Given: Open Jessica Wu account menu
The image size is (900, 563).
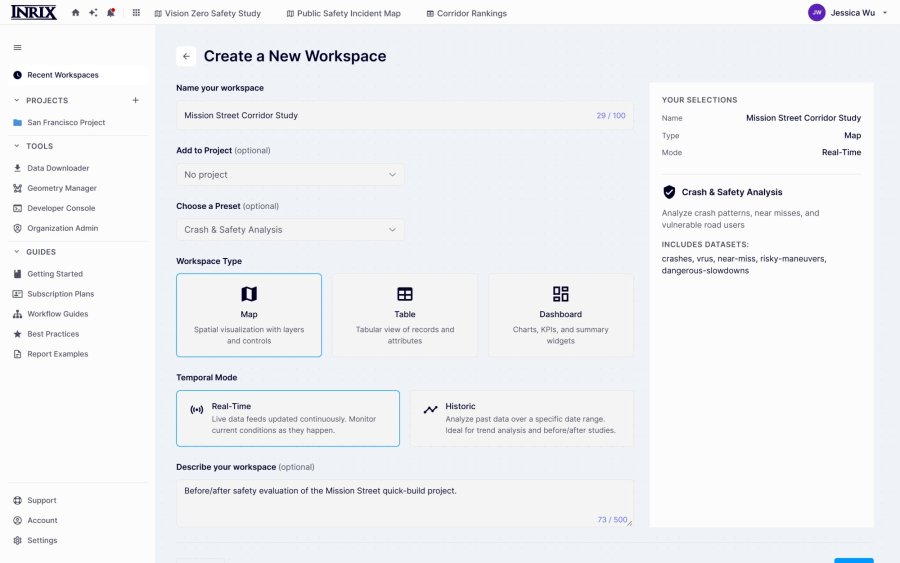Looking at the screenshot, I should tap(847, 13).
